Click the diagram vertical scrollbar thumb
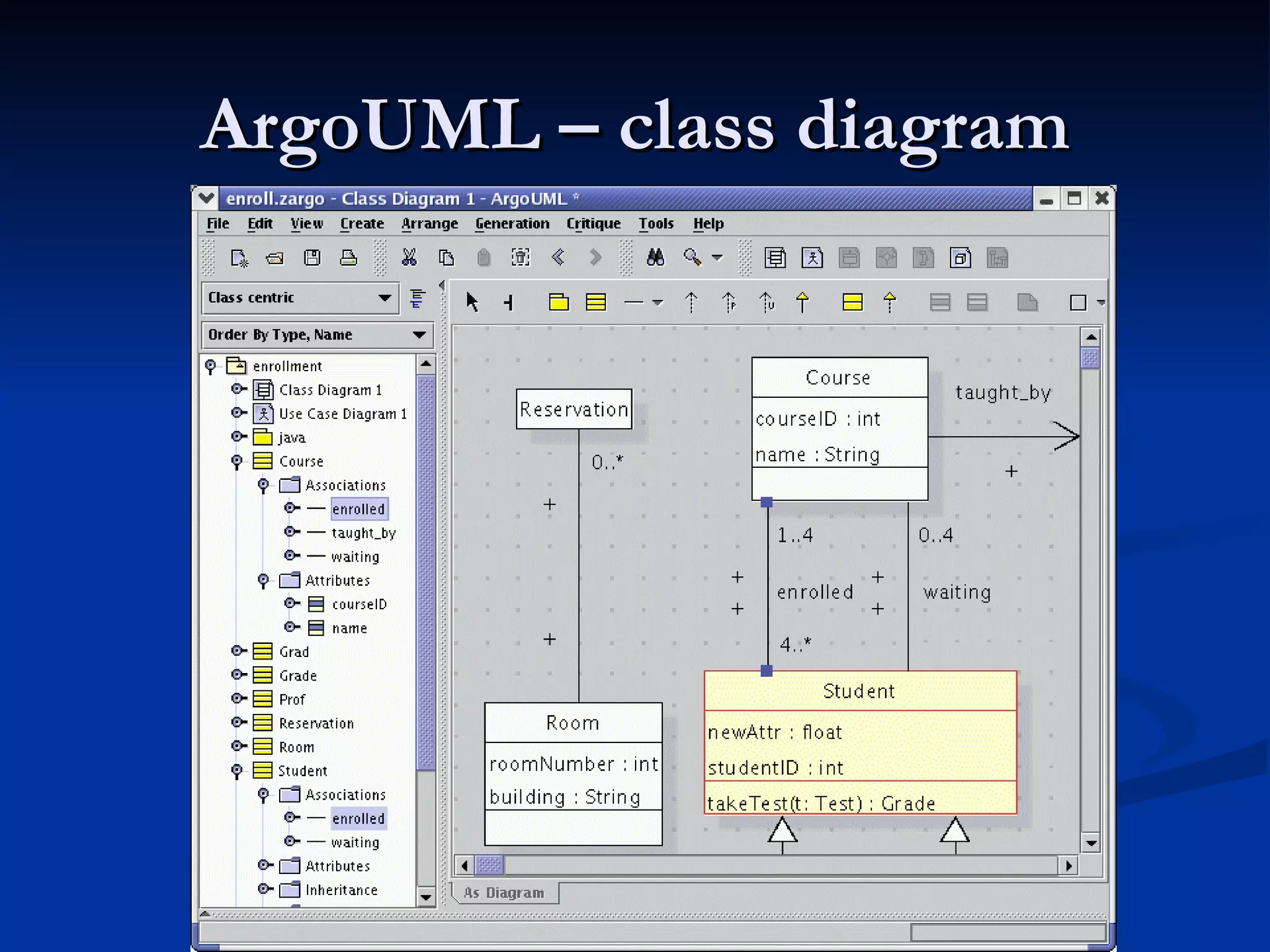The height and width of the screenshot is (952, 1270). point(1090,358)
